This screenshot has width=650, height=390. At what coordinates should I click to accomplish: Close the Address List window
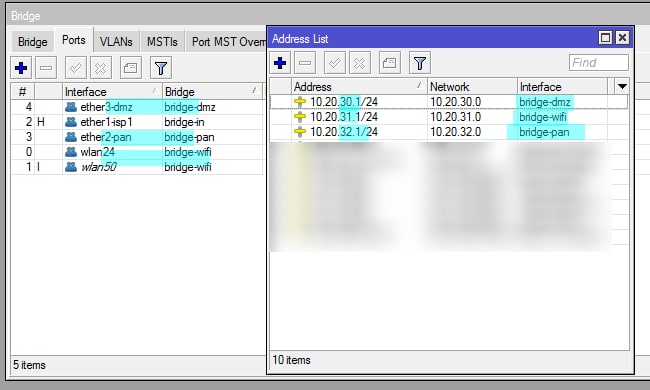click(x=622, y=38)
